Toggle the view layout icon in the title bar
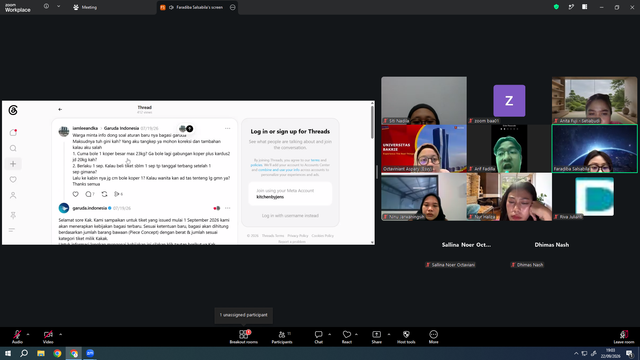The width and height of the screenshot is (640, 360). click(x=584, y=7)
